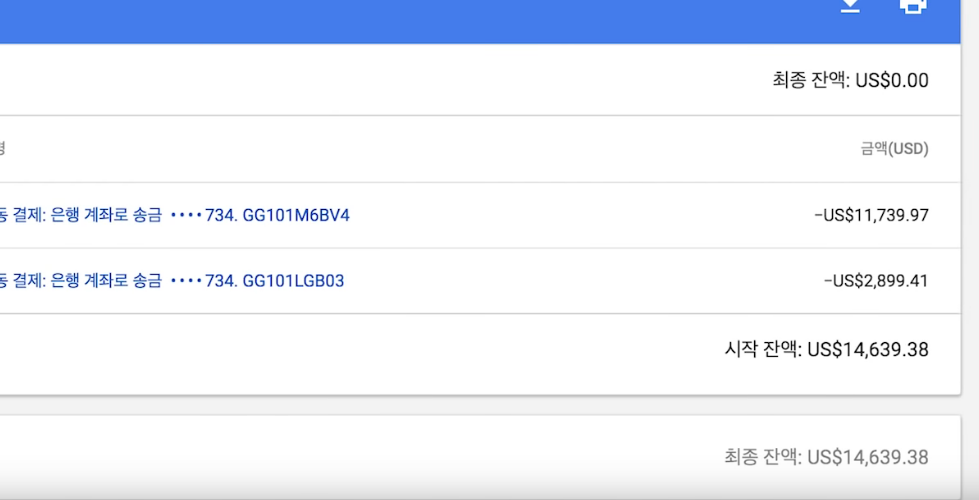Click '은행 계좌로 송금' text in second transaction

(x=106, y=281)
